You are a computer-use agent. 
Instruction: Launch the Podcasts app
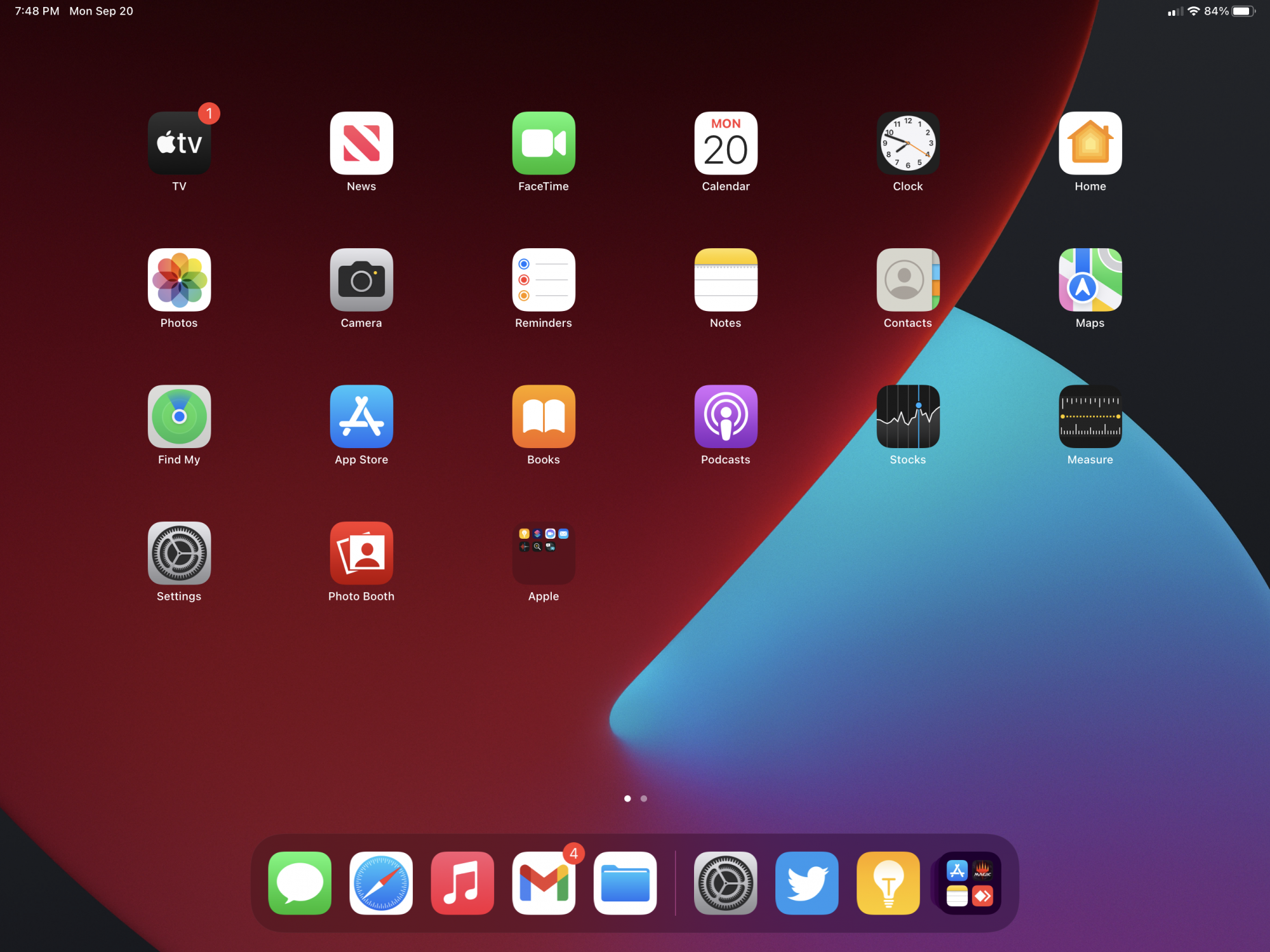[726, 416]
